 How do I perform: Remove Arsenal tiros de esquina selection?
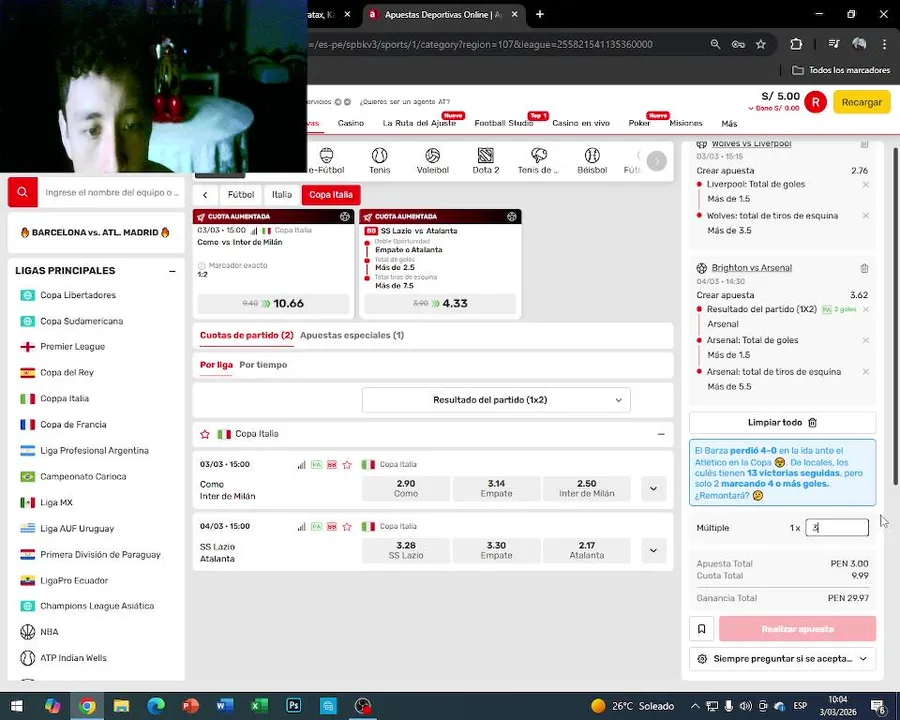[x=866, y=372]
